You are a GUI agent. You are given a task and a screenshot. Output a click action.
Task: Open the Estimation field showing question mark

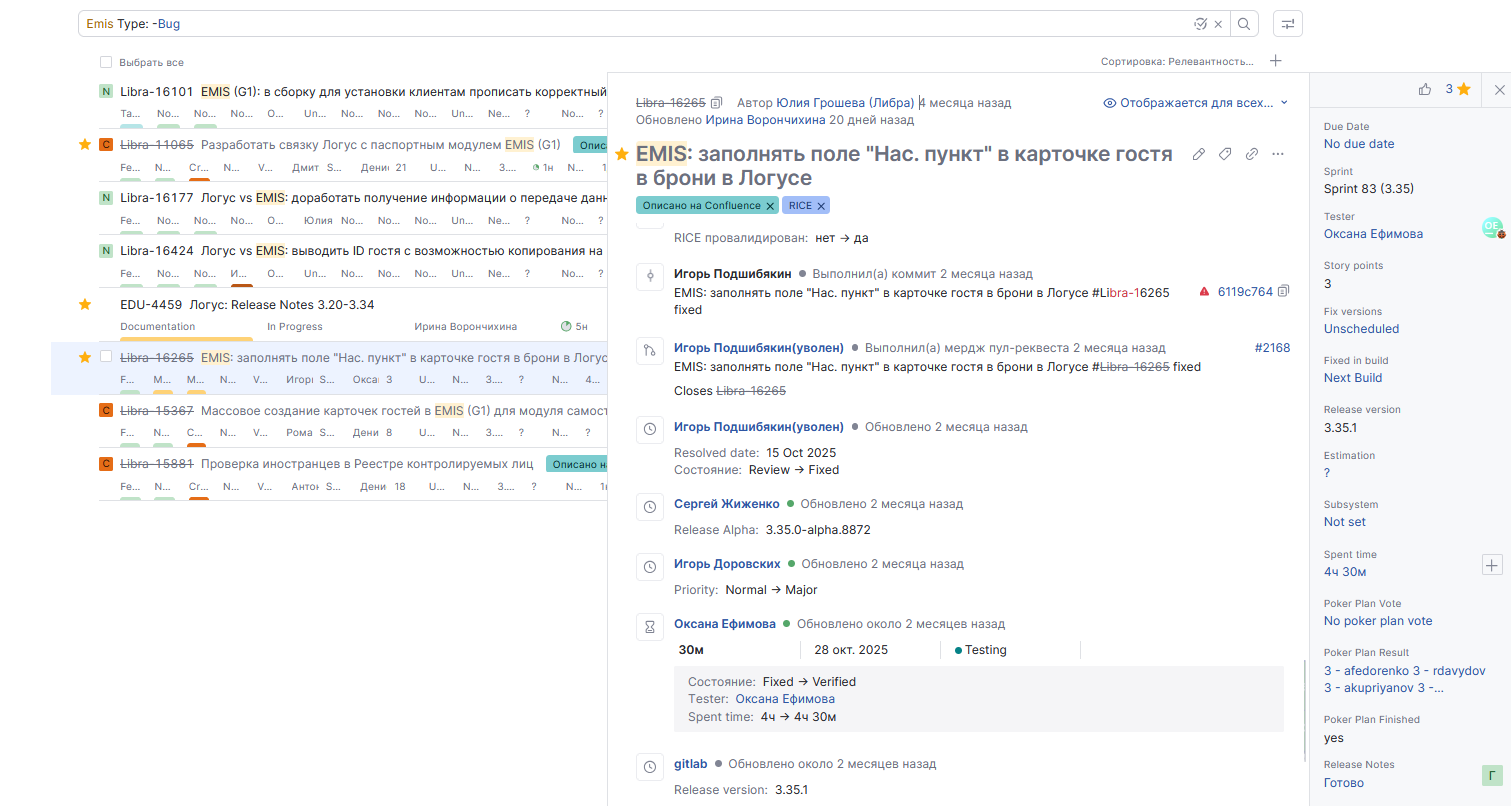tap(1327, 473)
